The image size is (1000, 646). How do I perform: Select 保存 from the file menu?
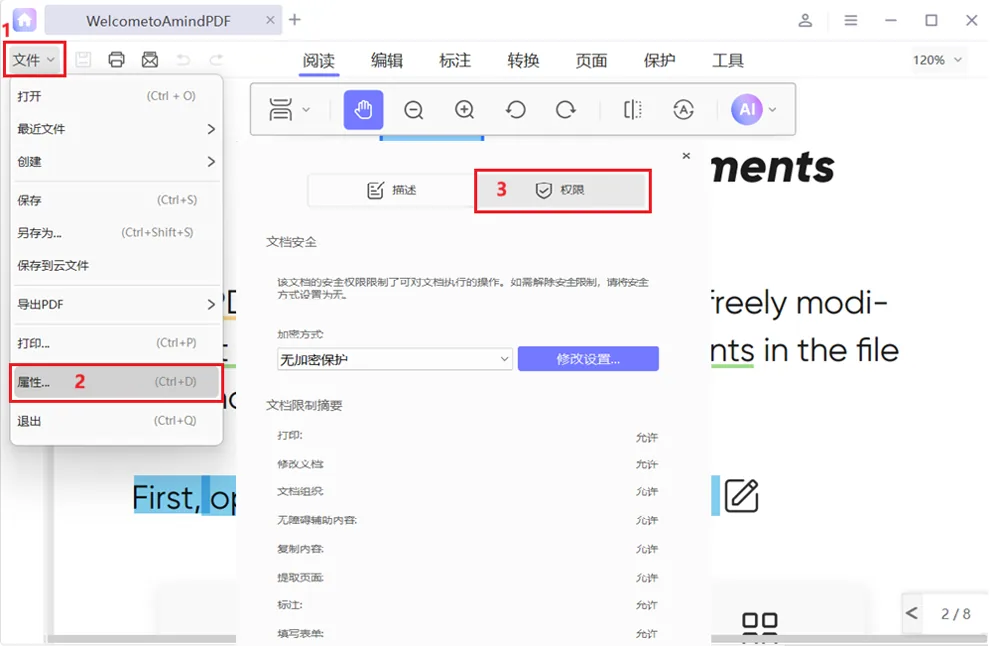click(116, 200)
